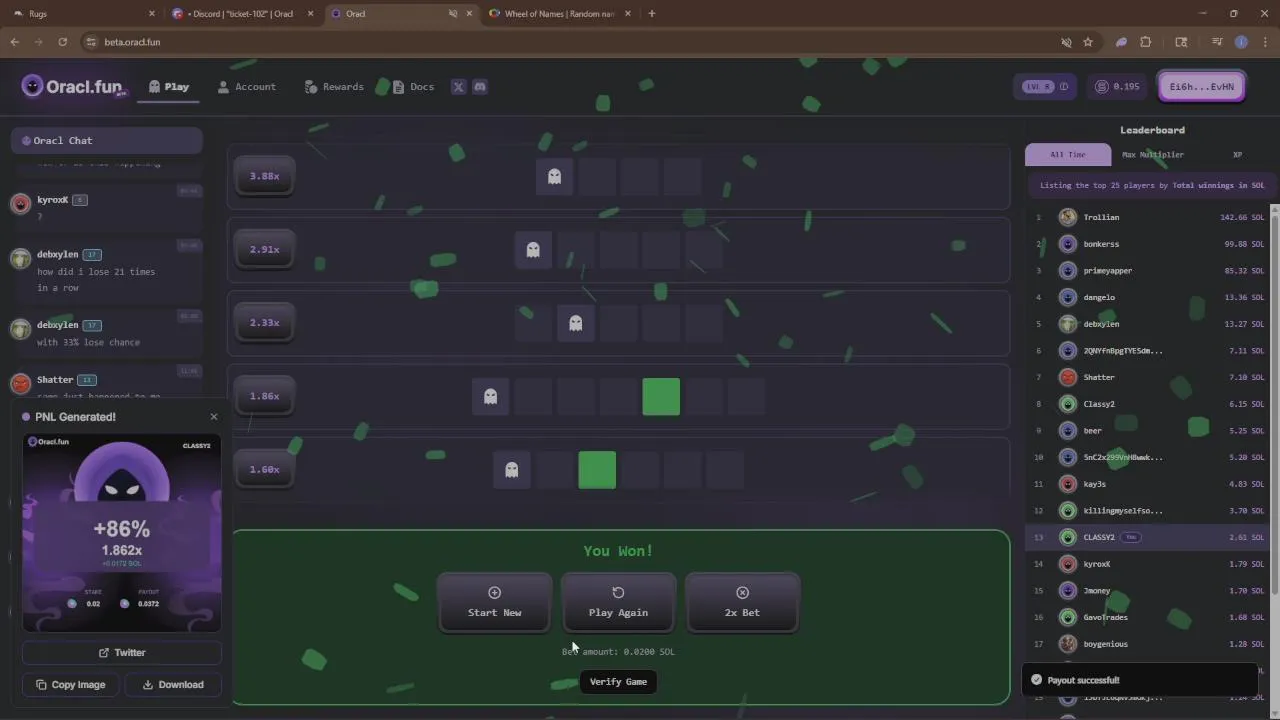Open the Chrome three-dot menu
The width and height of the screenshot is (1280, 720).
[x=1264, y=42]
